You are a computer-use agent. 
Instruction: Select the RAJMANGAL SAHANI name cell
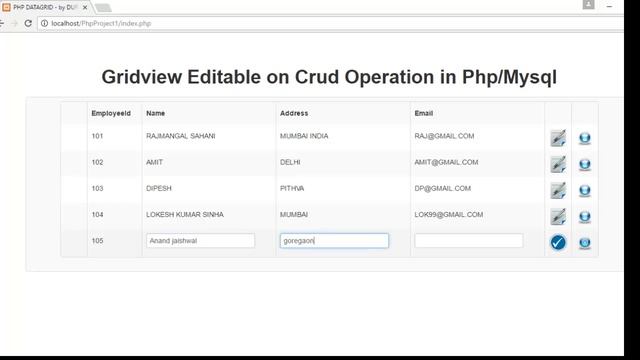coord(181,136)
